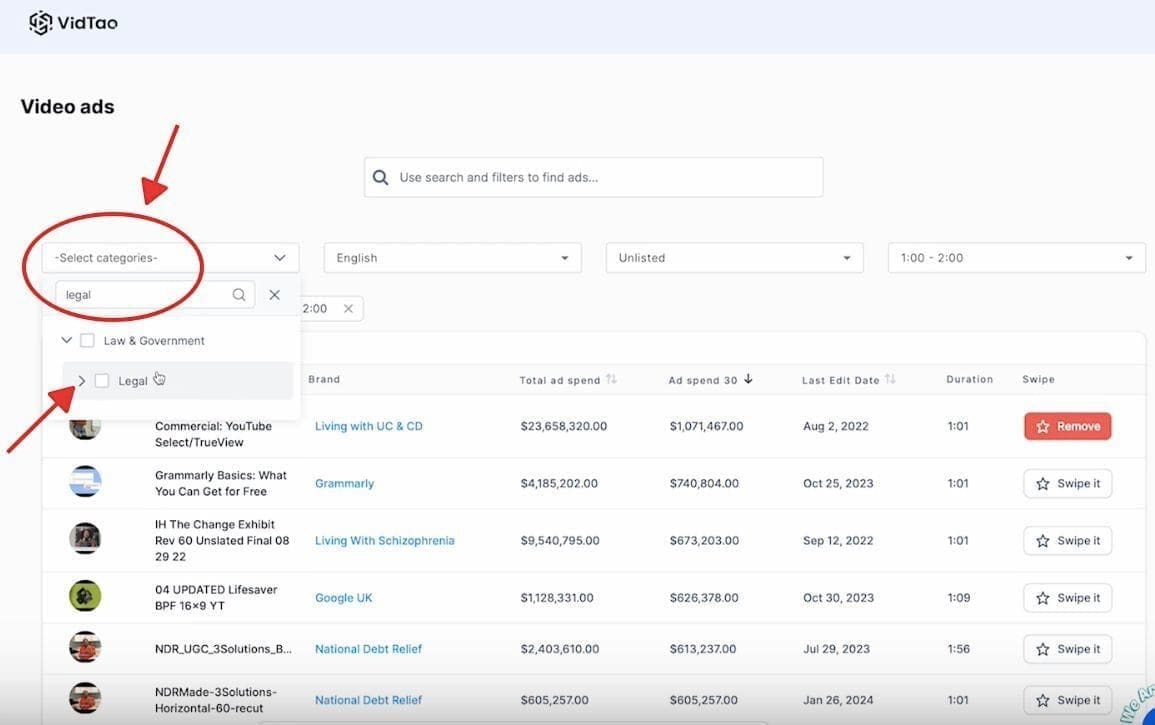Screen dimensions: 1155x725
Task: Open the Select categories dropdown
Action: (170, 258)
